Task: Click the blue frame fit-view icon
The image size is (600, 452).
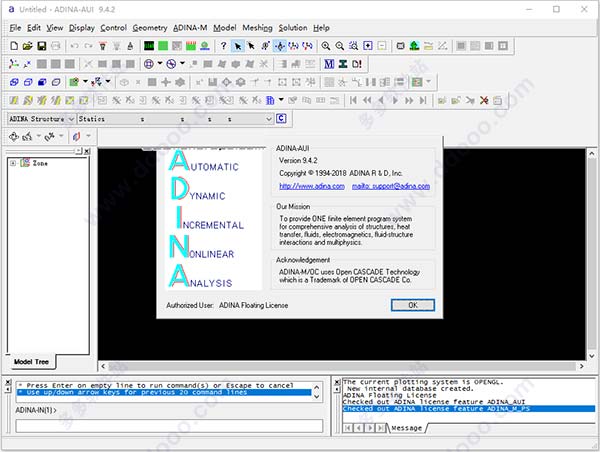Action: click(x=368, y=46)
